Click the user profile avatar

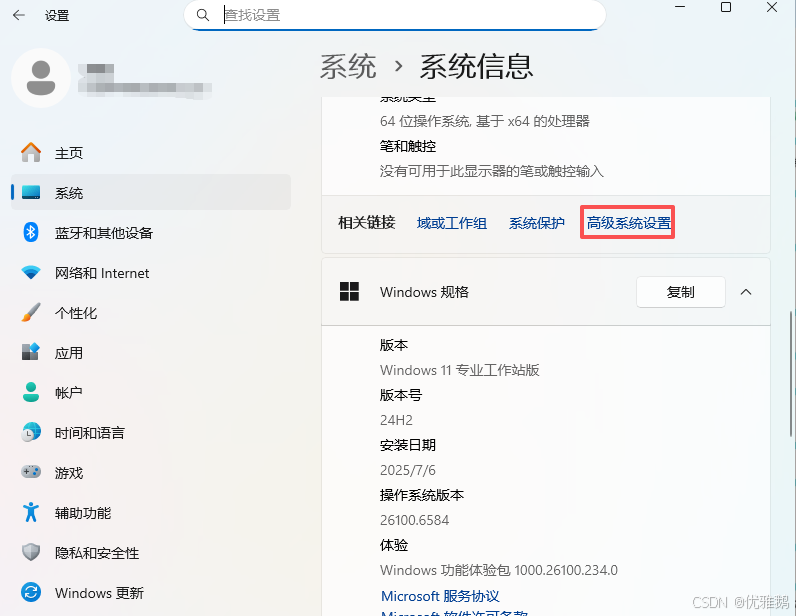click(41, 78)
